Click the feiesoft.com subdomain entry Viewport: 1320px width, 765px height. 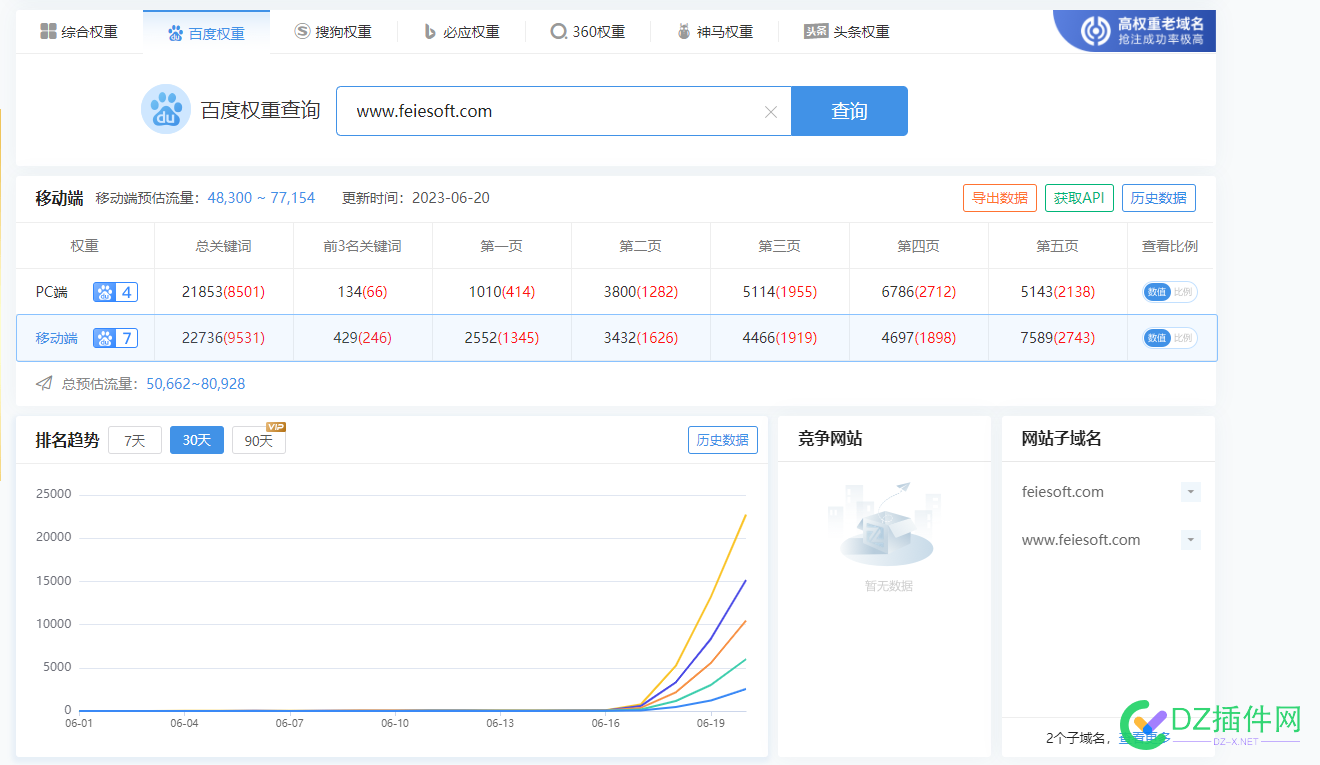pyautogui.click(x=1063, y=492)
